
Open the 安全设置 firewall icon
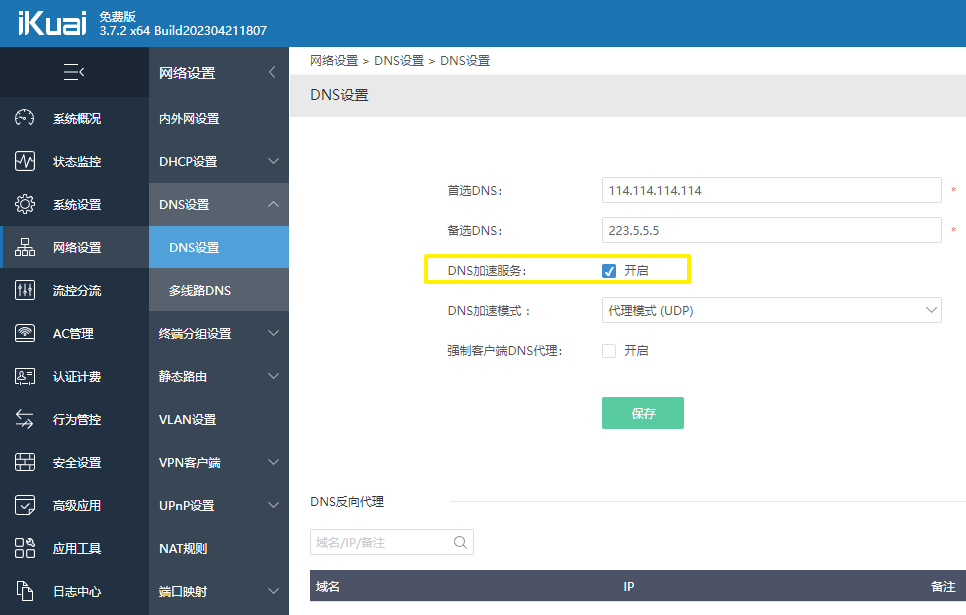pyautogui.click(x=25, y=462)
